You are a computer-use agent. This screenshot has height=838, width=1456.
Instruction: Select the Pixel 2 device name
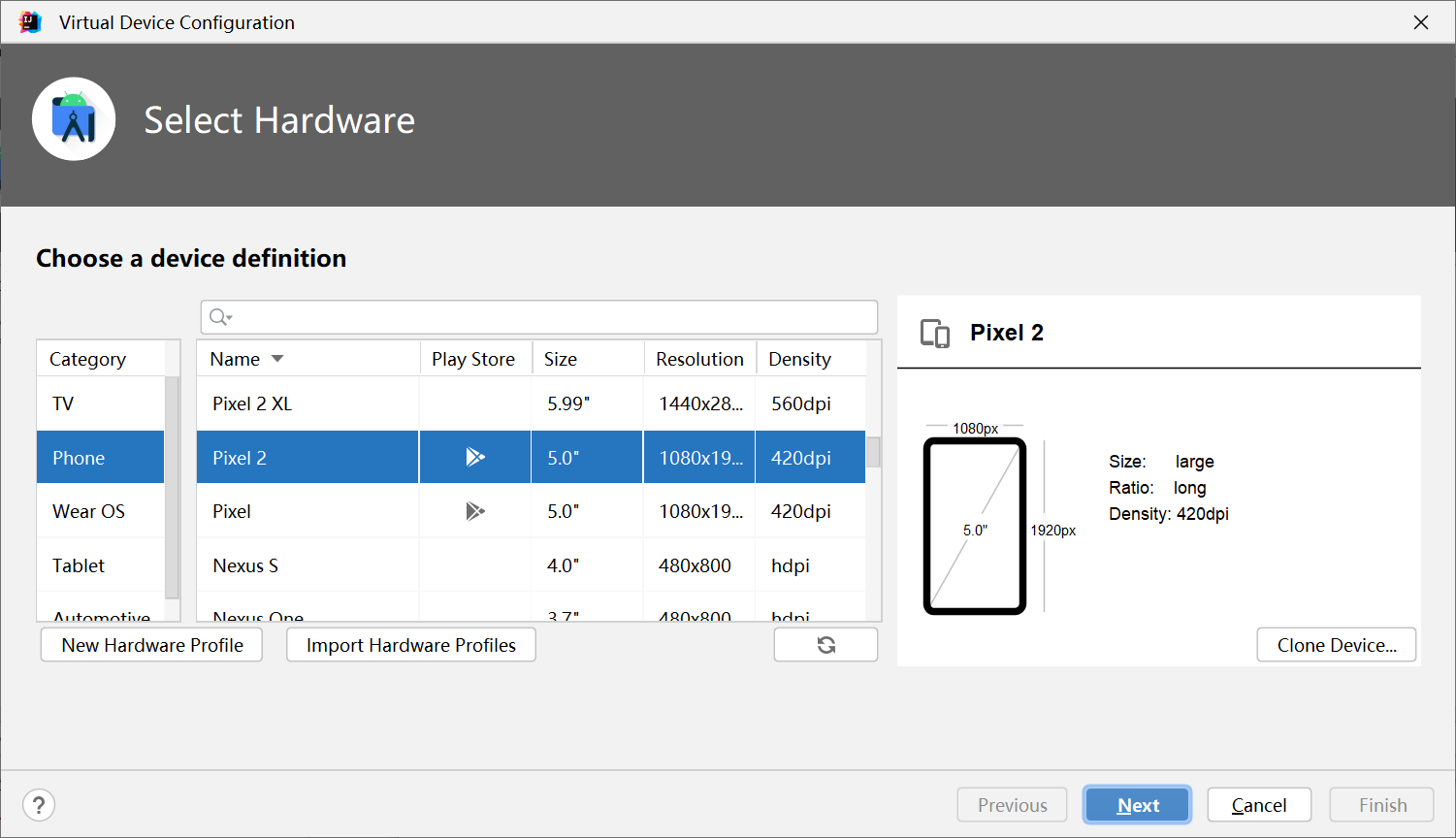[x=240, y=458]
